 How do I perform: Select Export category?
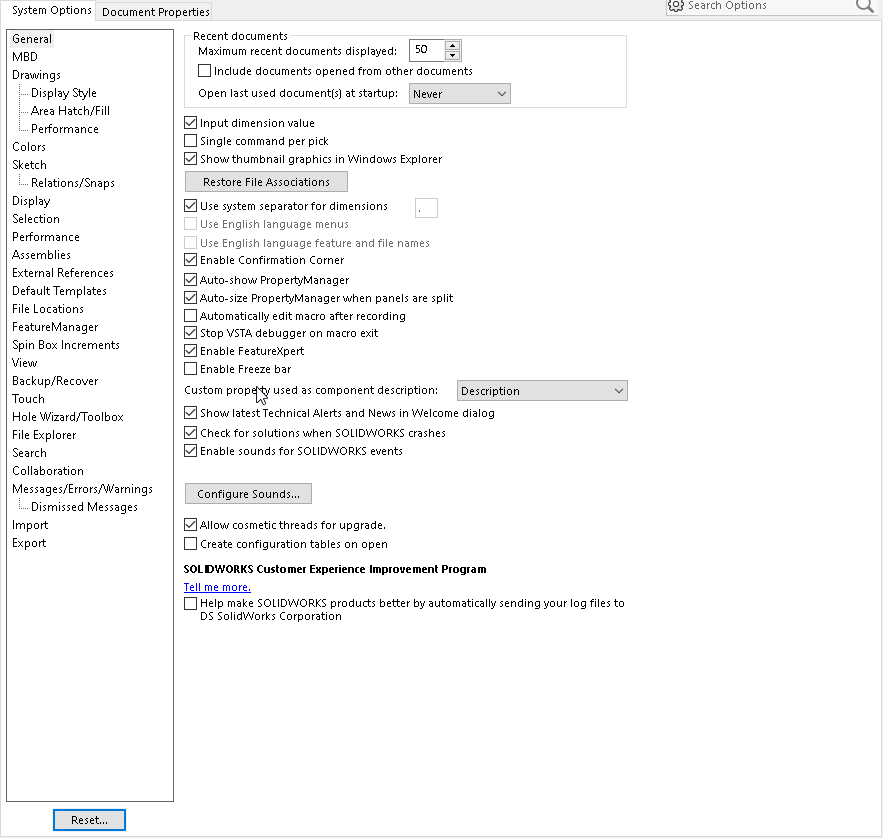(x=29, y=543)
